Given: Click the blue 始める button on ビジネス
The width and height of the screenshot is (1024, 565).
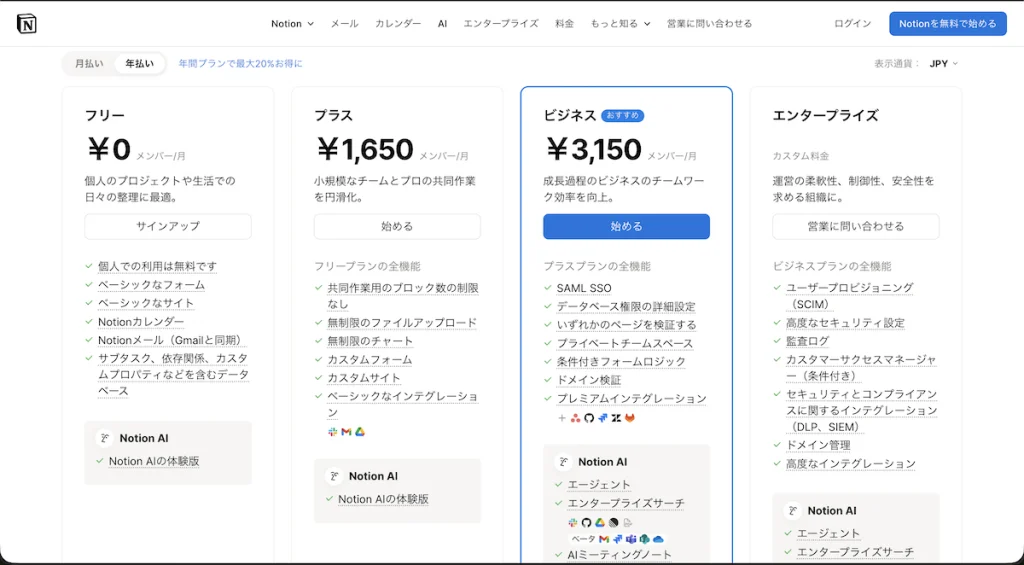Looking at the screenshot, I should coord(626,227).
